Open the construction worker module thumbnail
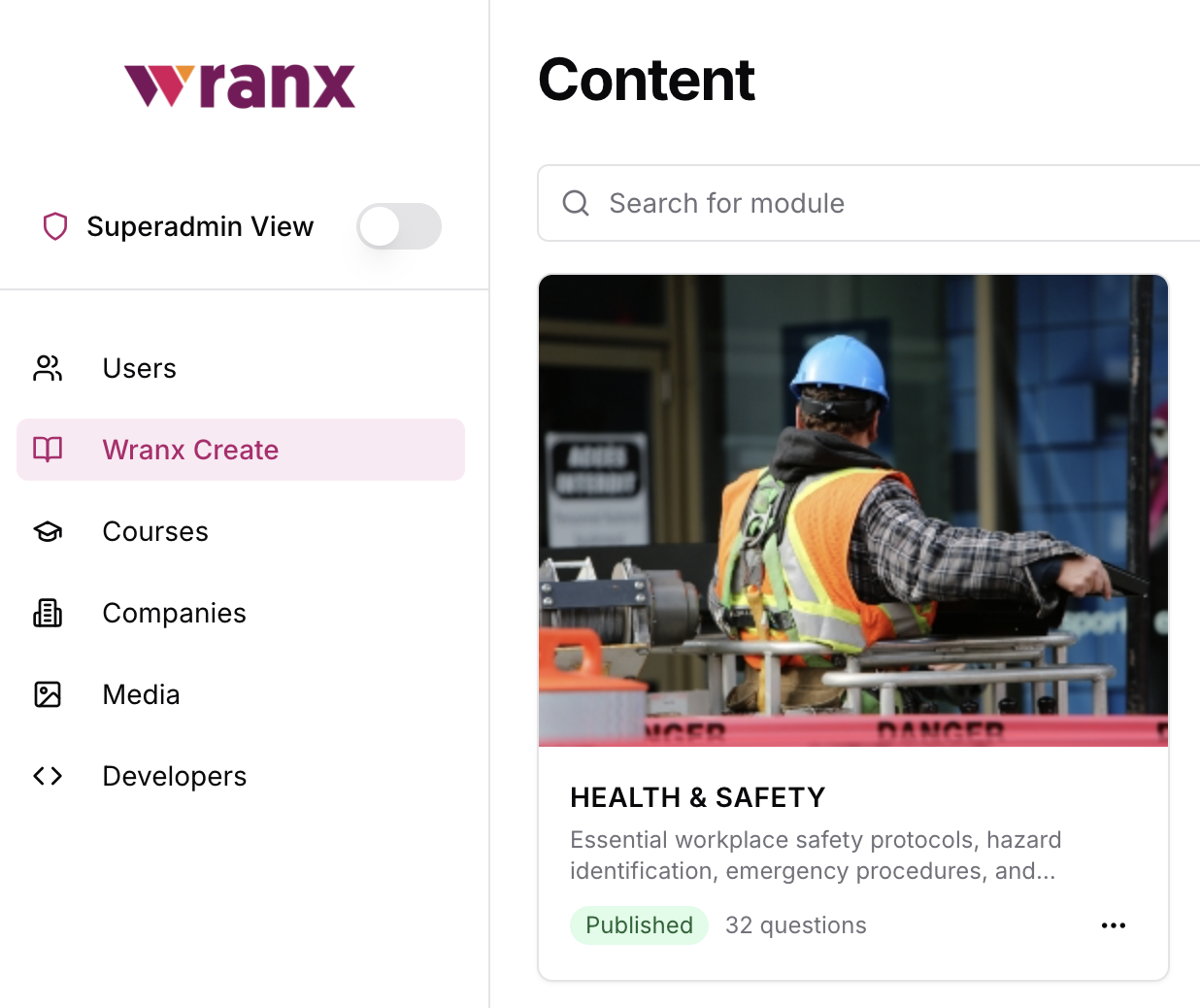1200x1008 pixels. coord(853,511)
